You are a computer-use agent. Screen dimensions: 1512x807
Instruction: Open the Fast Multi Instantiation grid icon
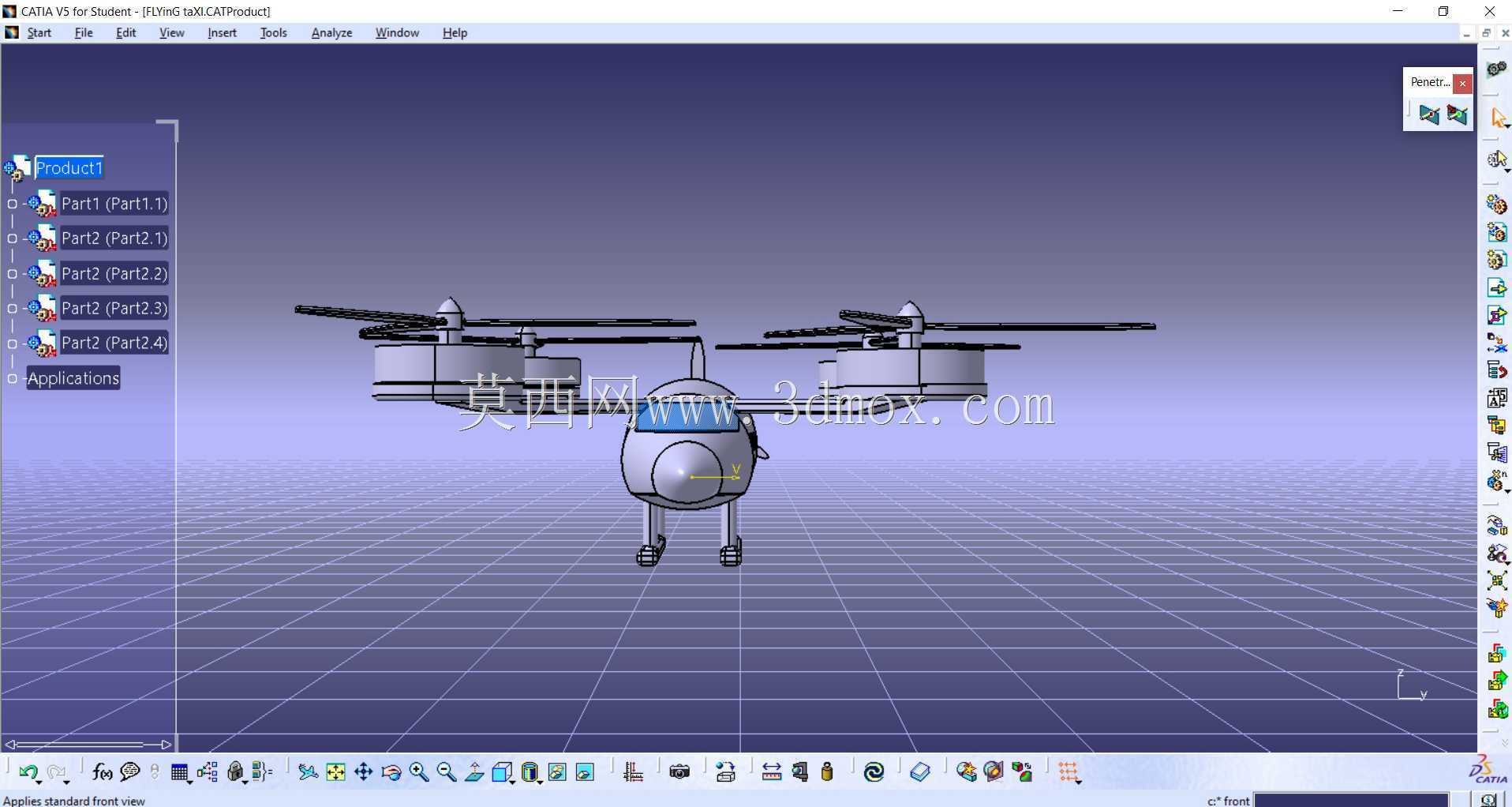1069,772
